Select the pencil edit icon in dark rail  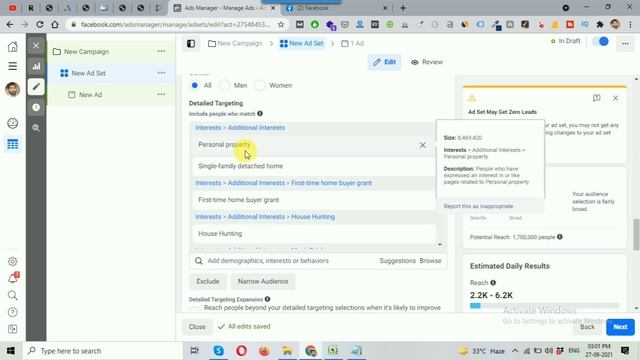[36, 87]
